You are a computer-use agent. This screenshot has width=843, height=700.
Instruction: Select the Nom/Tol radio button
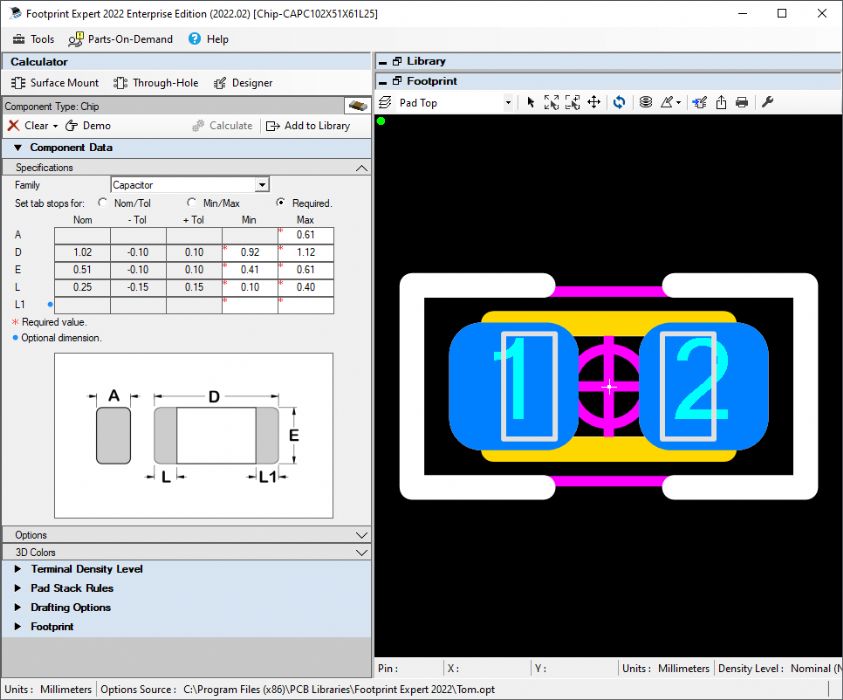tap(103, 203)
